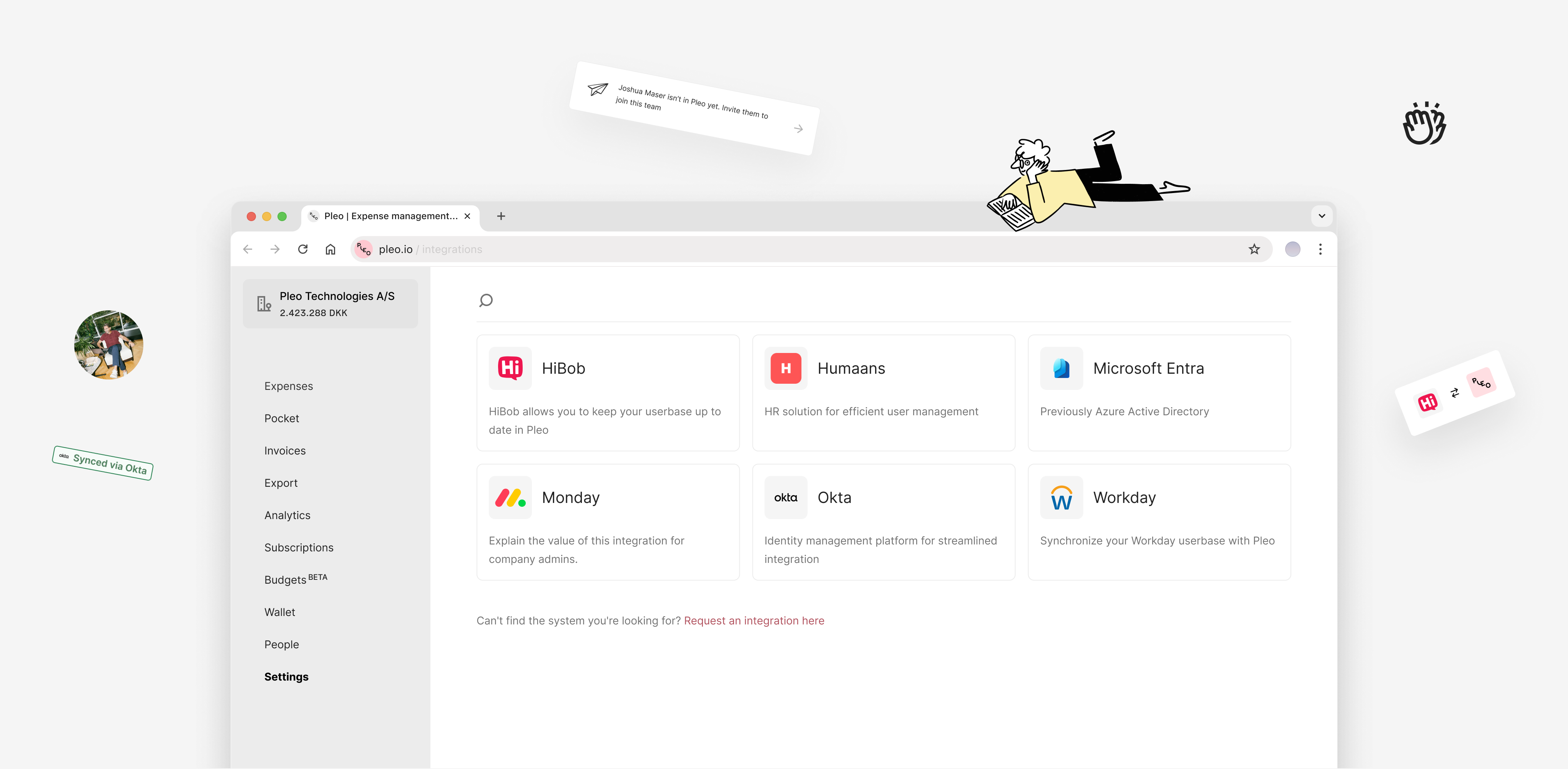Click the HiBob logo icon
Image resolution: width=1568 pixels, height=769 pixels.
(x=510, y=368)
